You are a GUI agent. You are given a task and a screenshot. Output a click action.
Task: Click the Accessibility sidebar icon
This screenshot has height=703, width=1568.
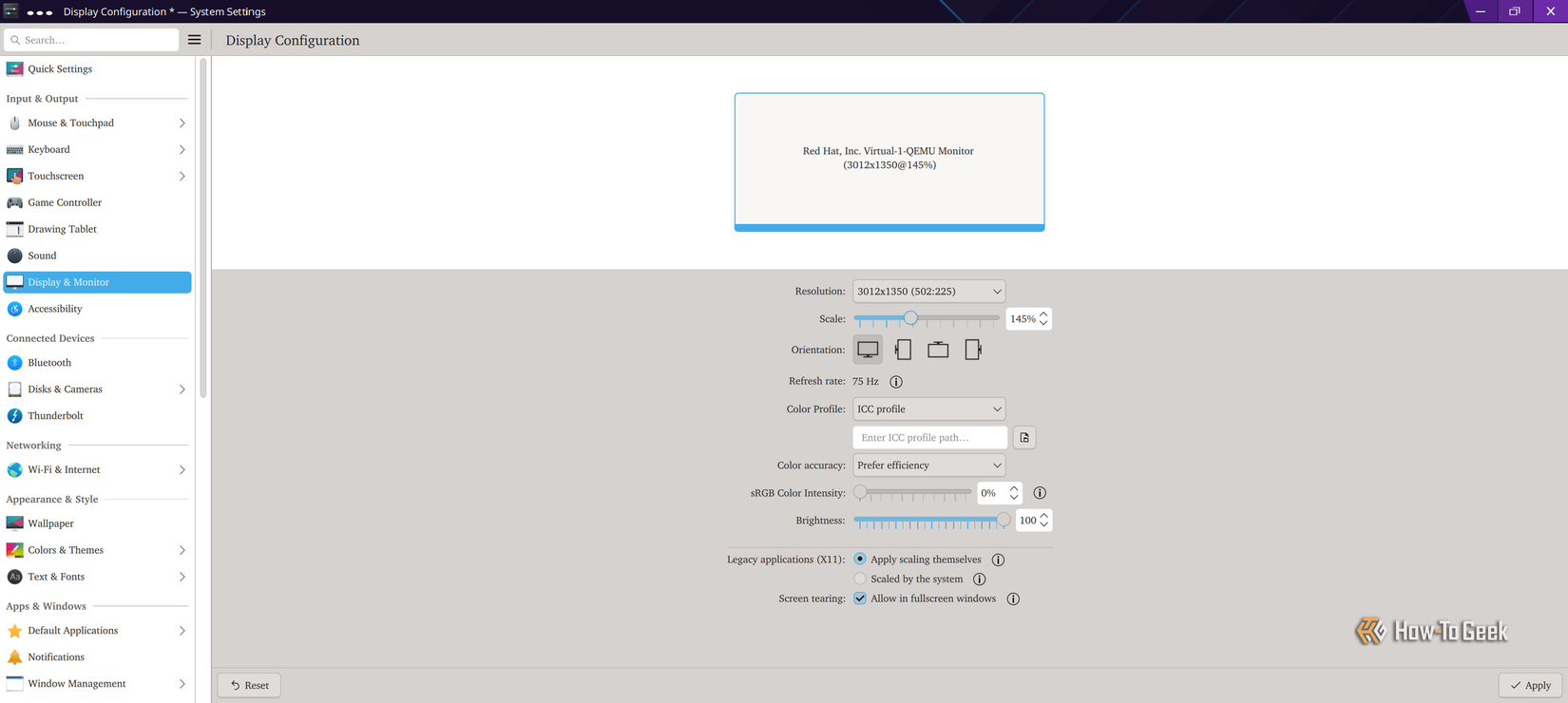pos(14,309)
